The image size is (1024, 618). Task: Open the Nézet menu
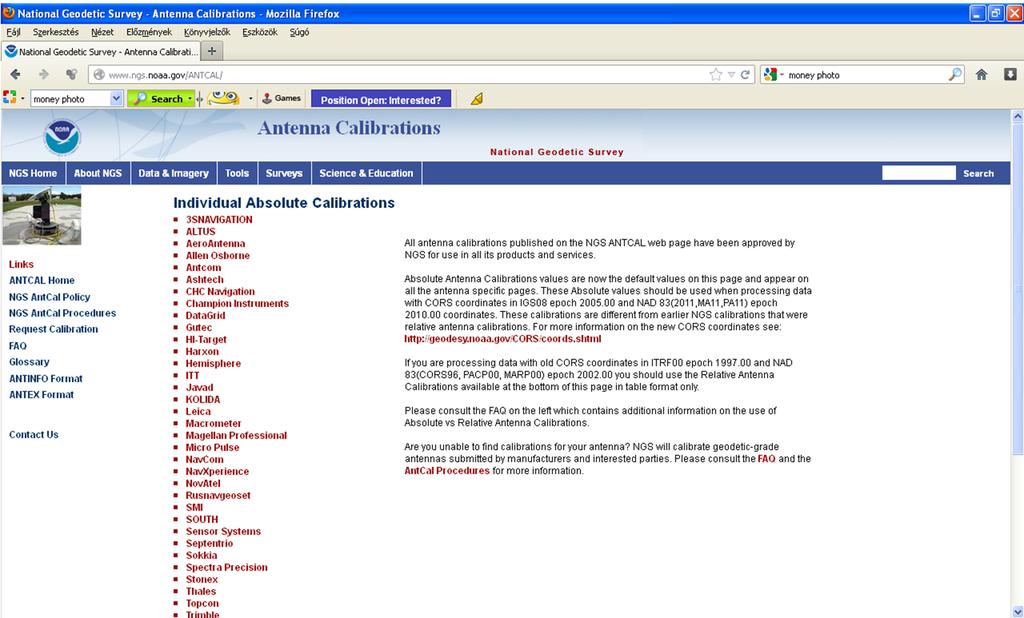[102, 32]
